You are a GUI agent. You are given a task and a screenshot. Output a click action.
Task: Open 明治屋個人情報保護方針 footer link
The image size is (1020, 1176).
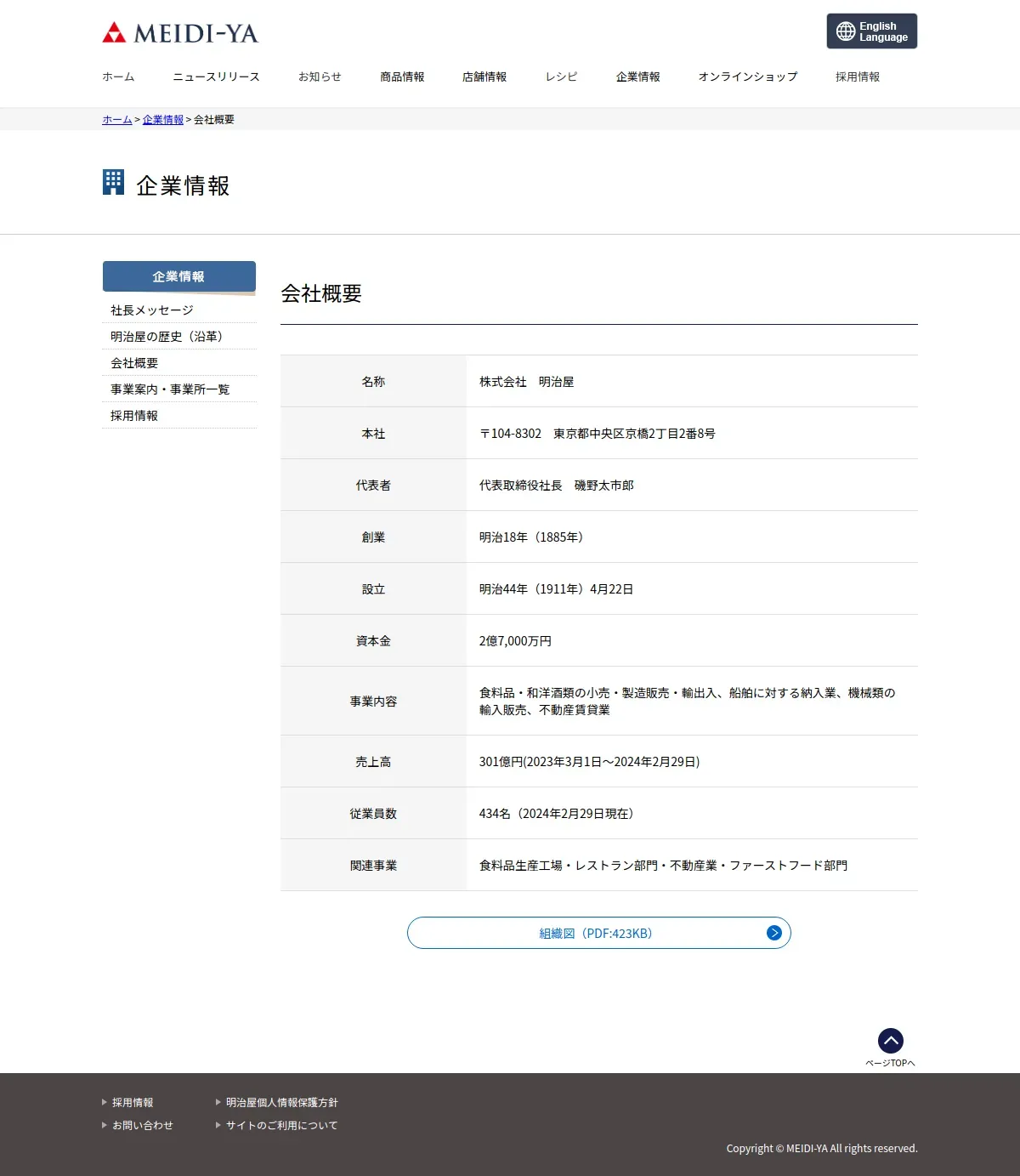(282, 1103)
